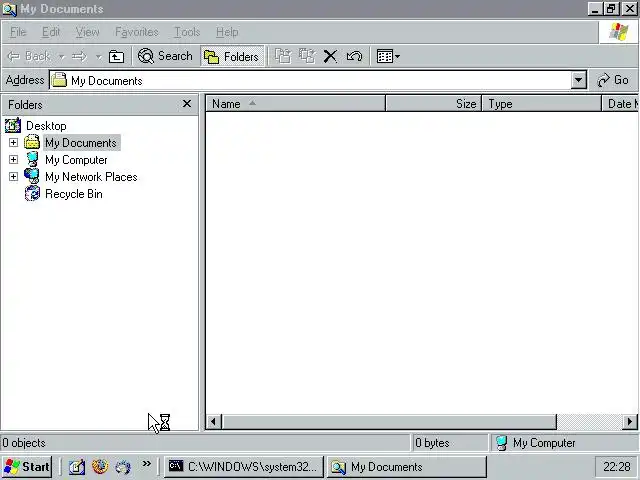
Task: Click the third quick launch icon
Action: [x=123, y=467]
